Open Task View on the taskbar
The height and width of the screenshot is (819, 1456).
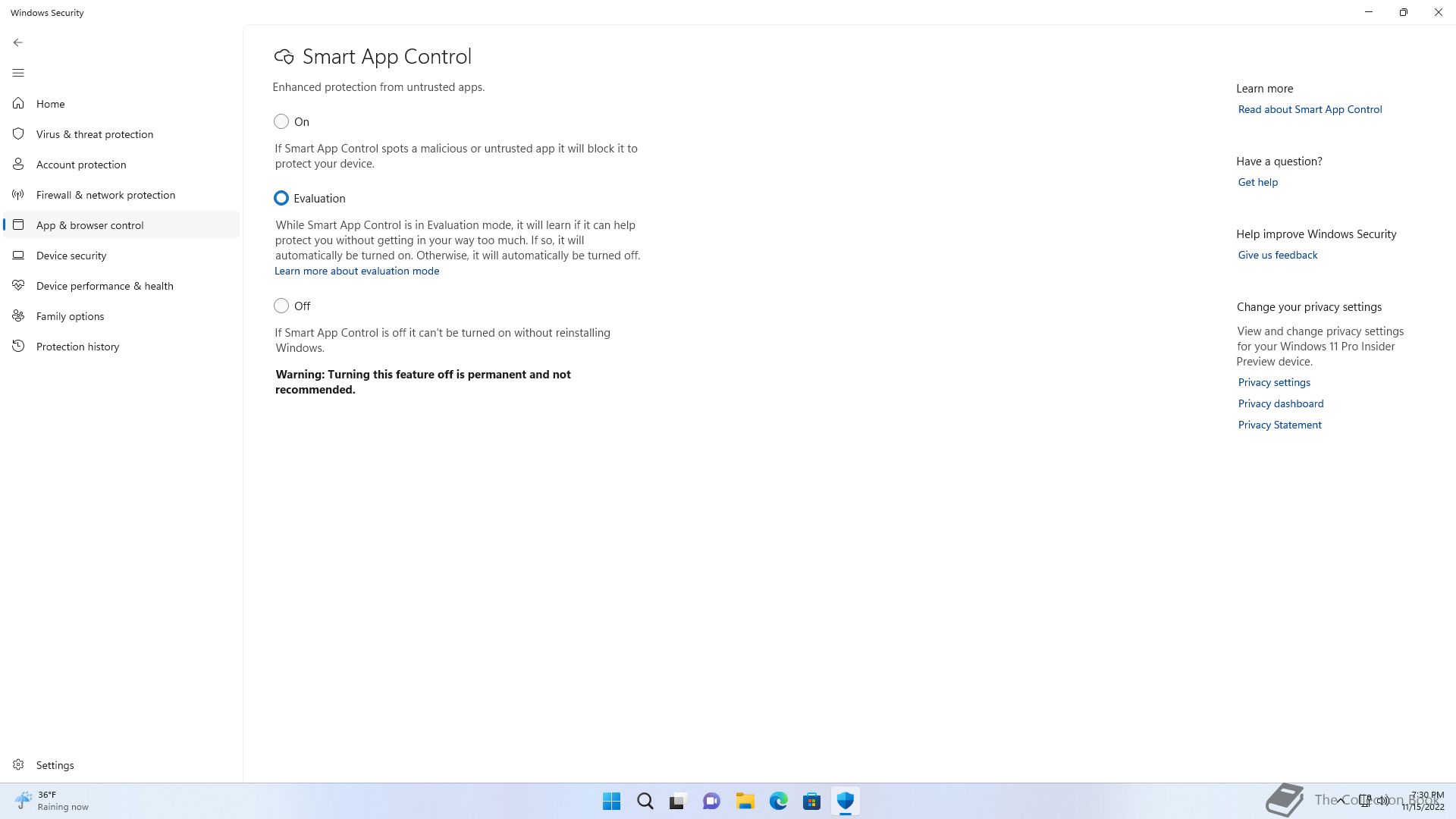[678, 801]
